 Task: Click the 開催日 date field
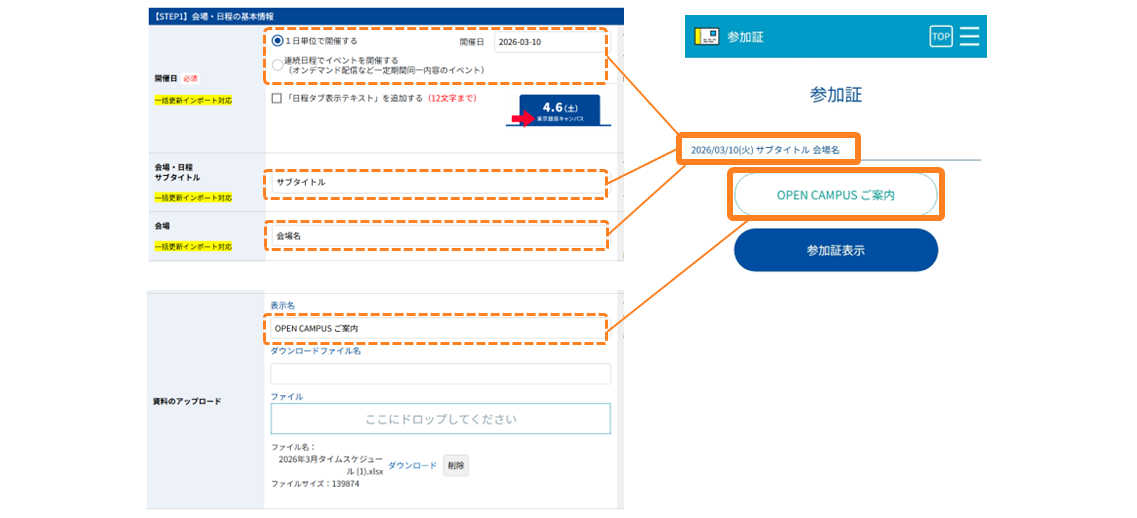[x=552, y=42]
